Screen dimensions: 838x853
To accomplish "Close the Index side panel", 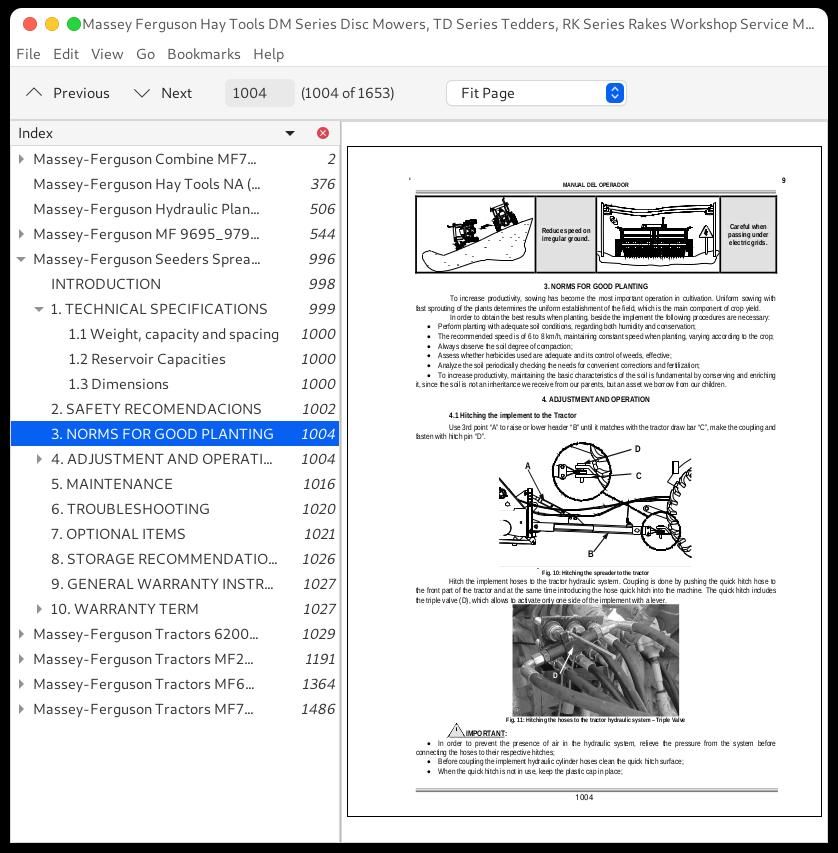I will [x=322, y=133].
